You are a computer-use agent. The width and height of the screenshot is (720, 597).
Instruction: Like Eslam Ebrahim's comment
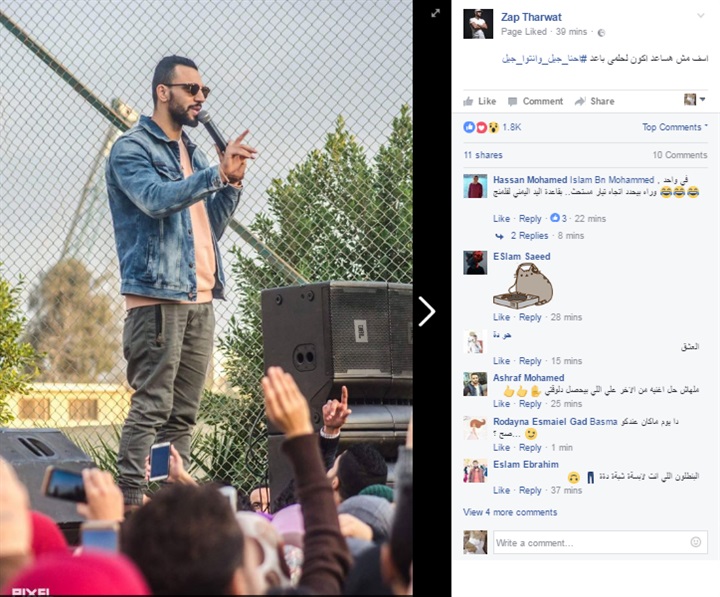tap(501, 490)
